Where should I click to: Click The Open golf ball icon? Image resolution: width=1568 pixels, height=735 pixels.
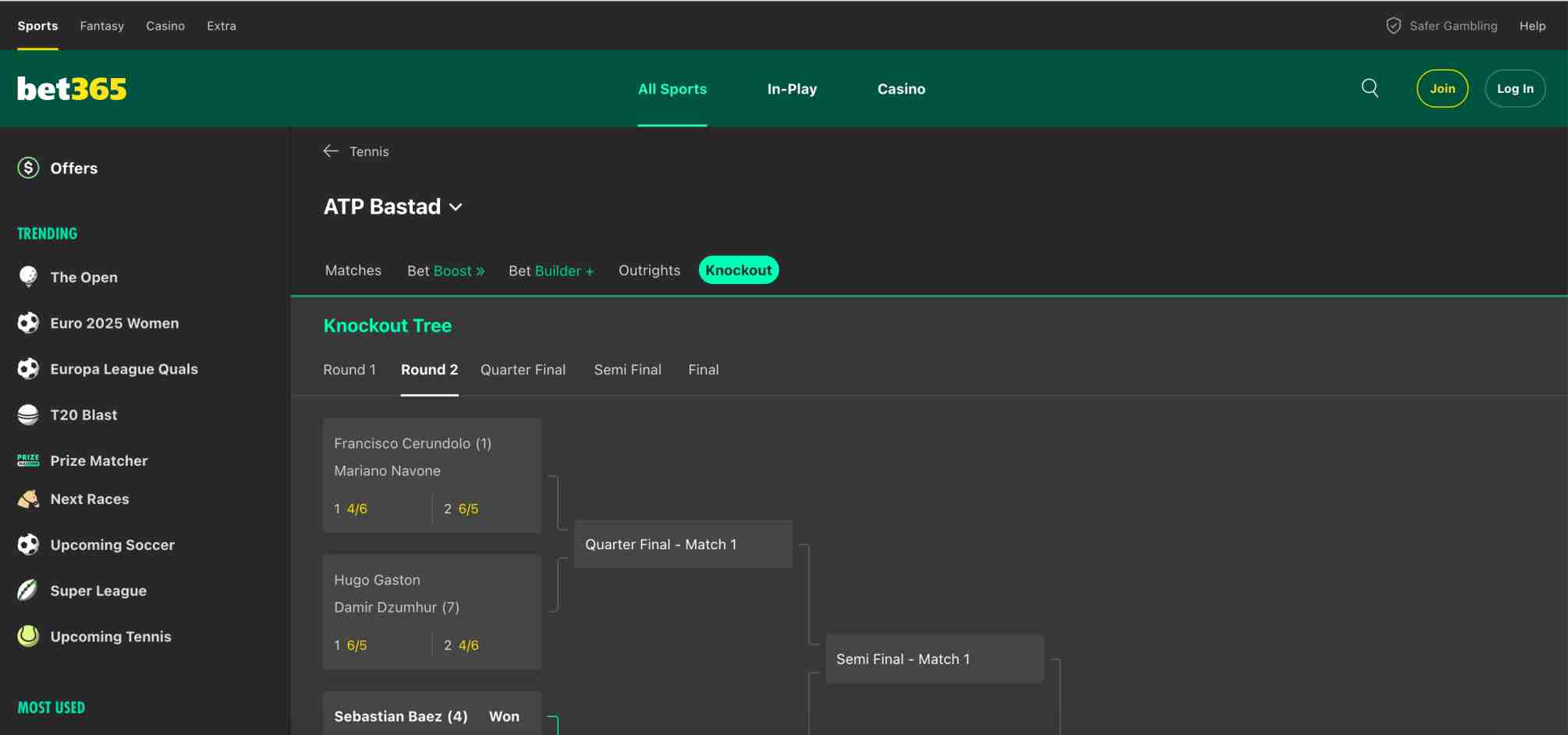coord(28,277)
